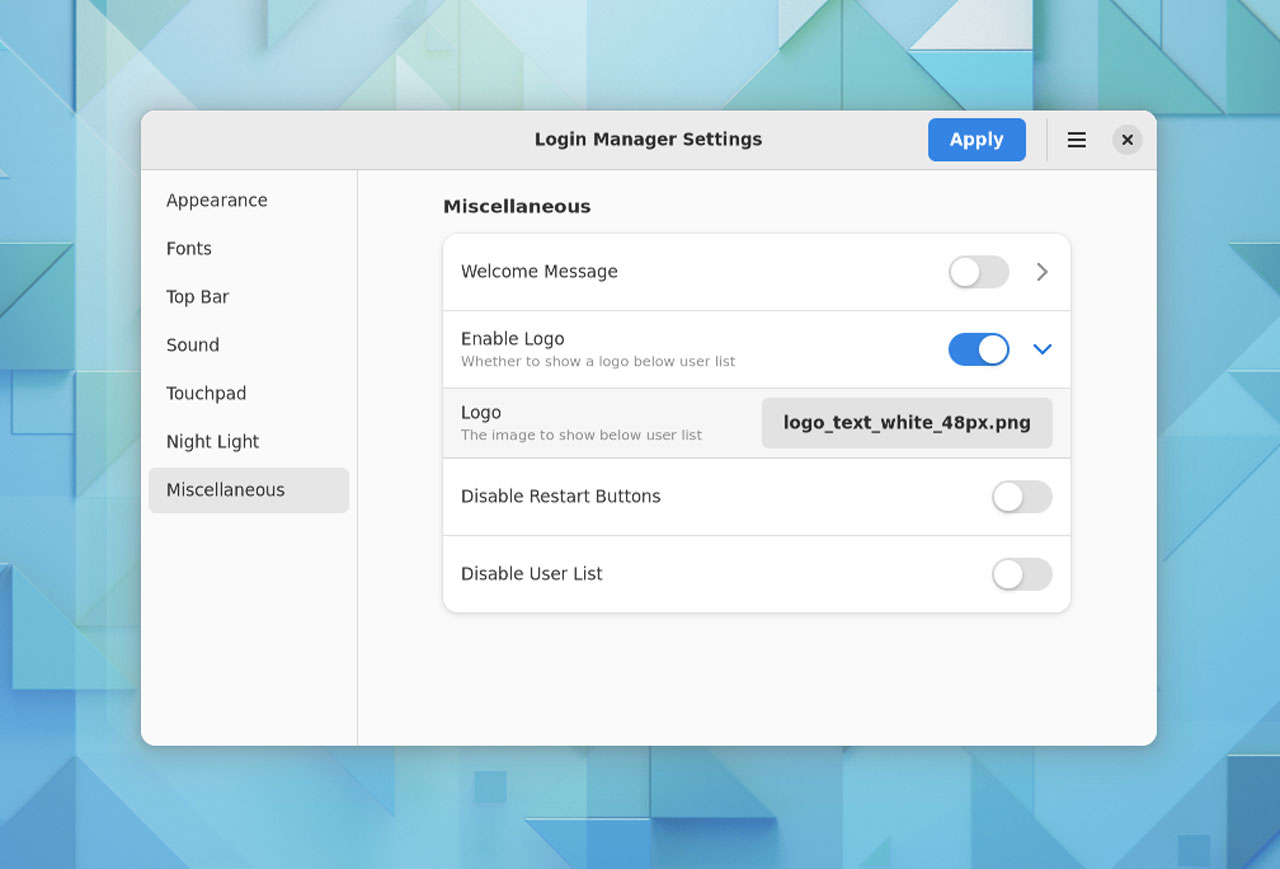Close the Login Manager Settings window

pyautogui.click(x=1127, y=140)
